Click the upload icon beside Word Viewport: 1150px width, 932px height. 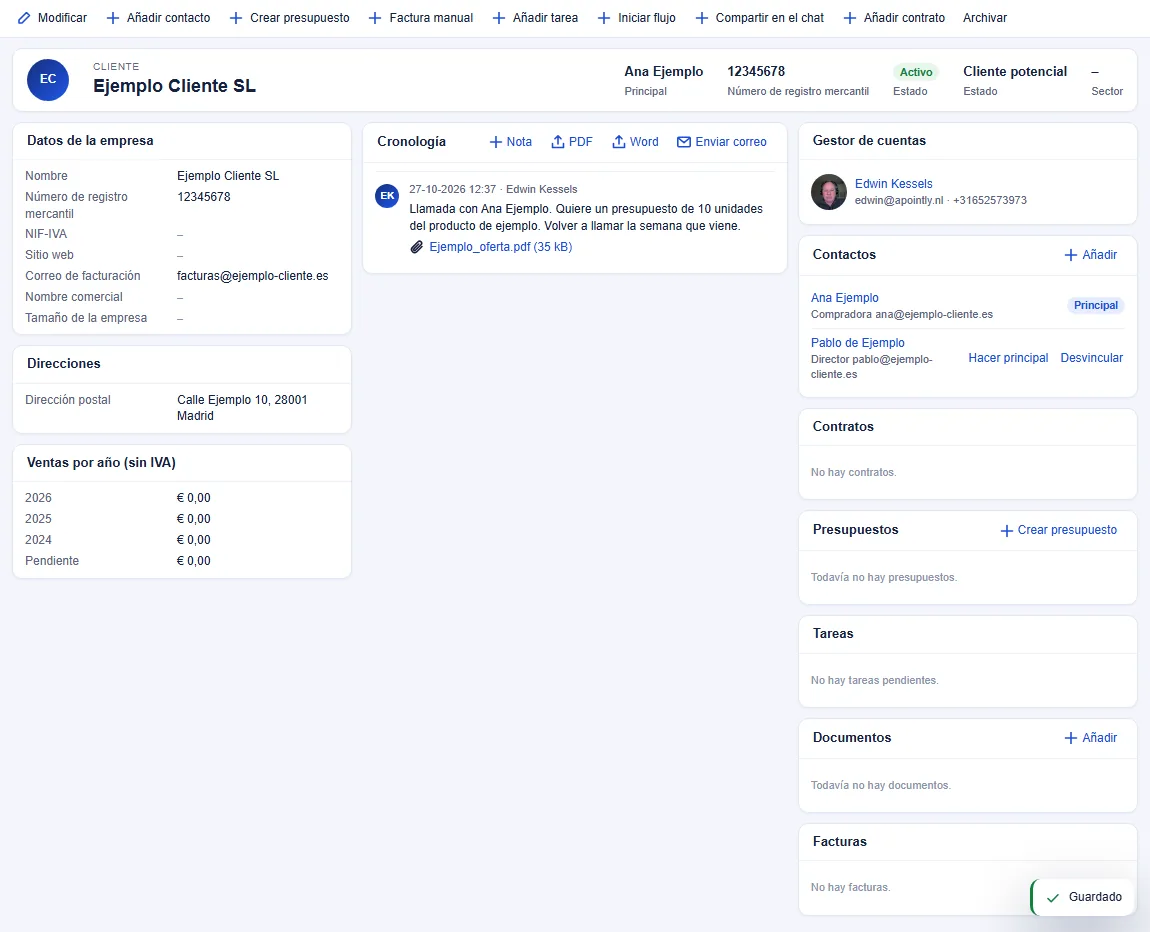coord(619,142)
